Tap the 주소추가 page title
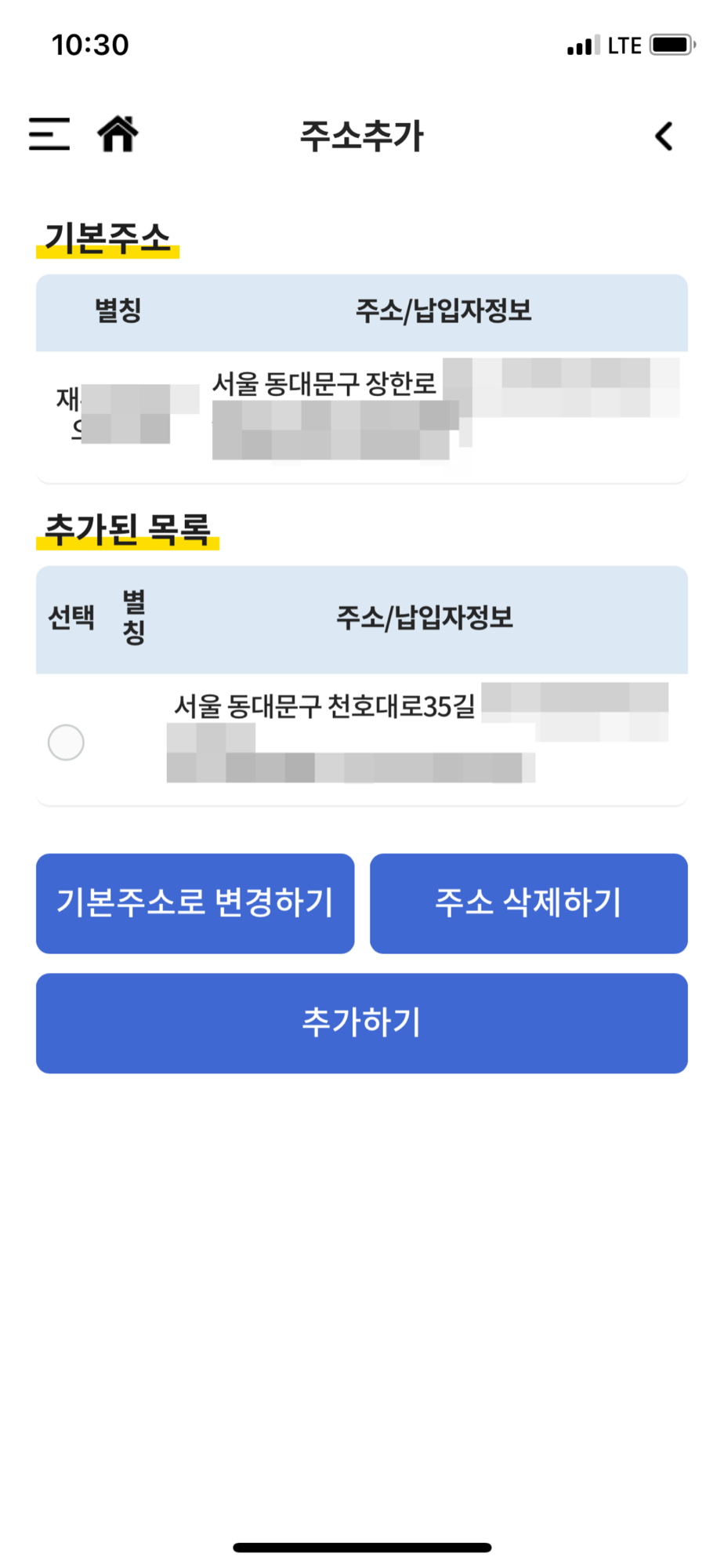Viewport: 724px width, 1568px height. (362, 136)
